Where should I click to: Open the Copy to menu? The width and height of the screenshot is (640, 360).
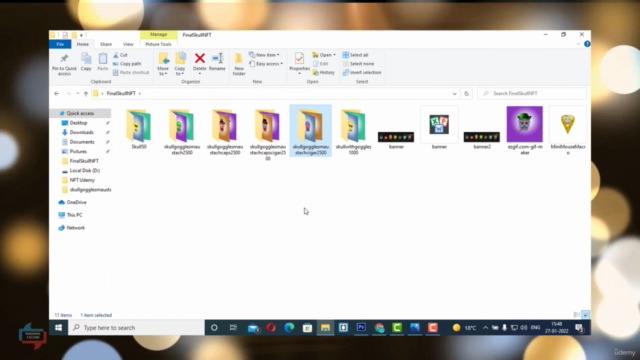(x=180, y=64)
